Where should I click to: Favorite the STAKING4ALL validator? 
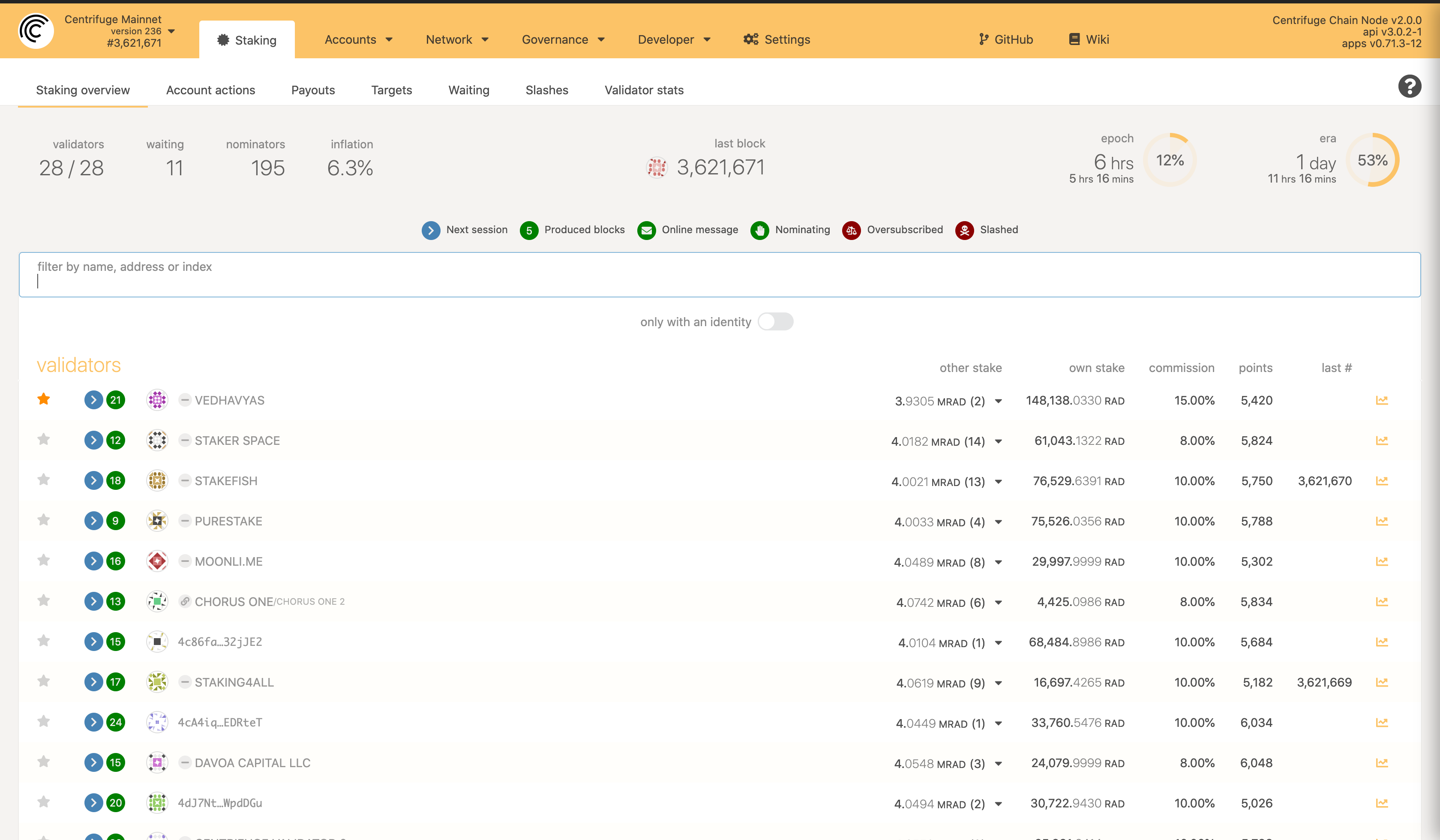click(43, 681)
